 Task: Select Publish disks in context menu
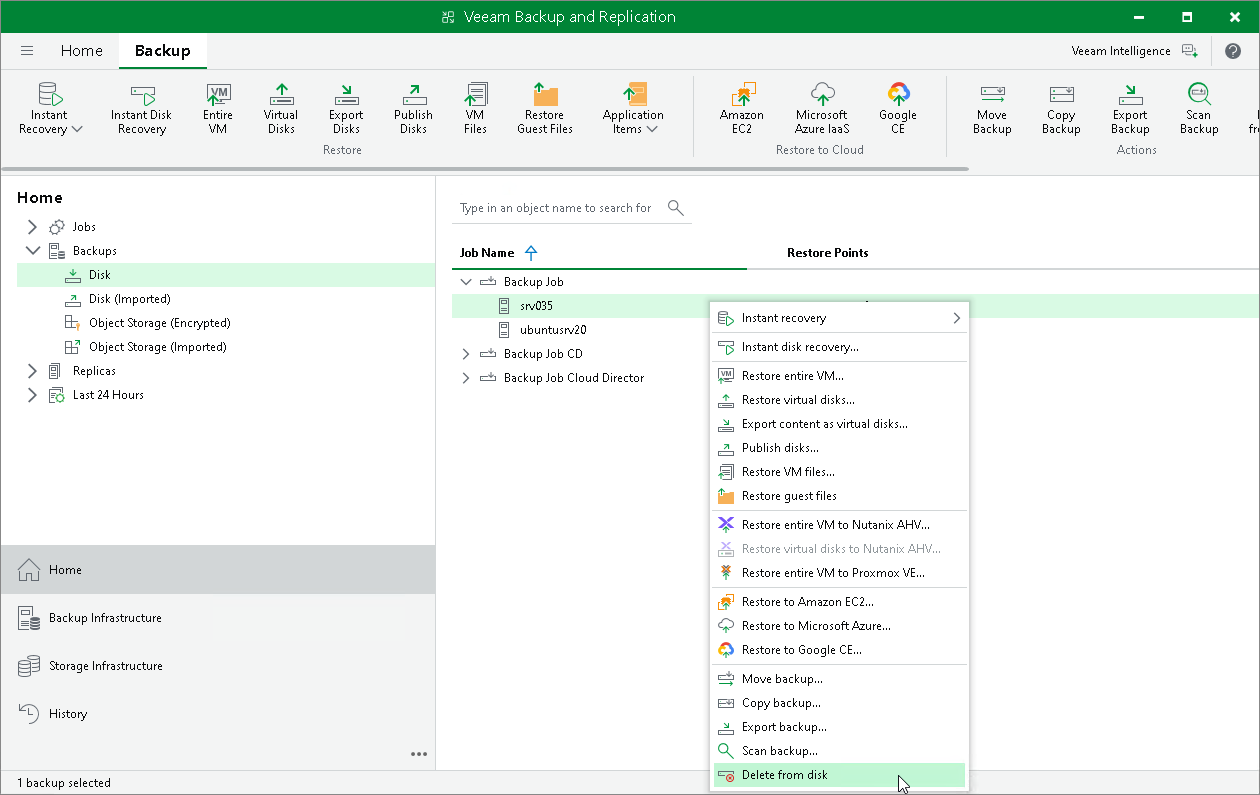point(839,448)
